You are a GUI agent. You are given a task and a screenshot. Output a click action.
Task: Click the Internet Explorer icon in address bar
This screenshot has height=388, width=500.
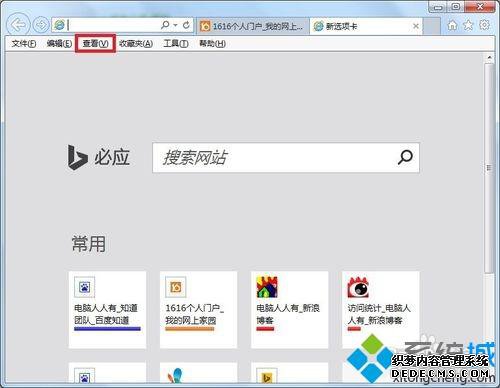click(x=60, y=25)
